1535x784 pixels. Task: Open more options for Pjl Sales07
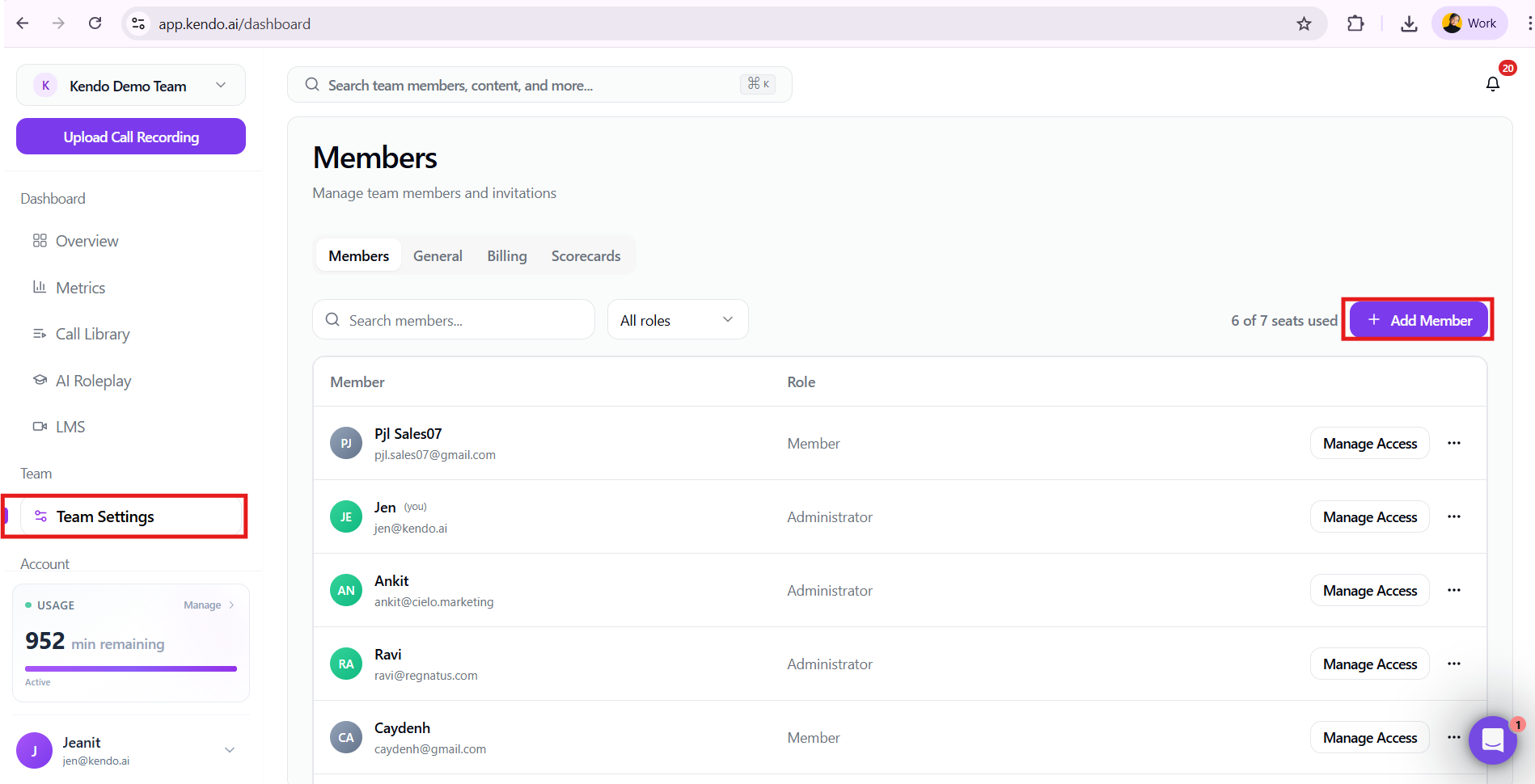pos(1453,443)
